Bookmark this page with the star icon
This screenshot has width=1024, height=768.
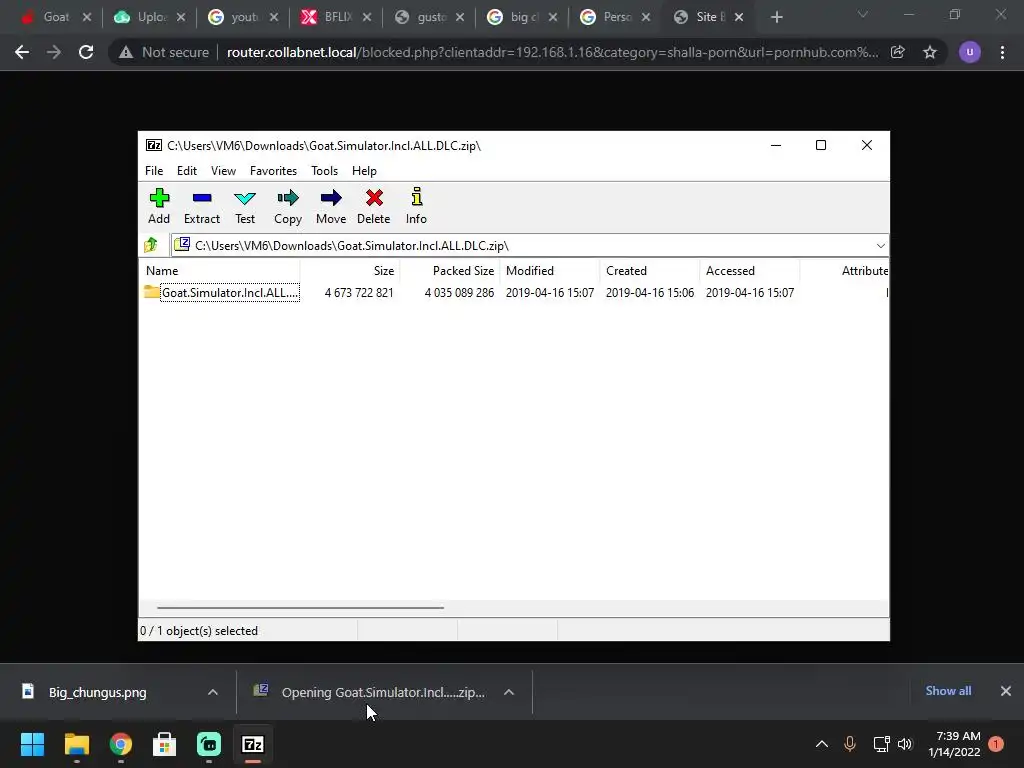point(930,52)
